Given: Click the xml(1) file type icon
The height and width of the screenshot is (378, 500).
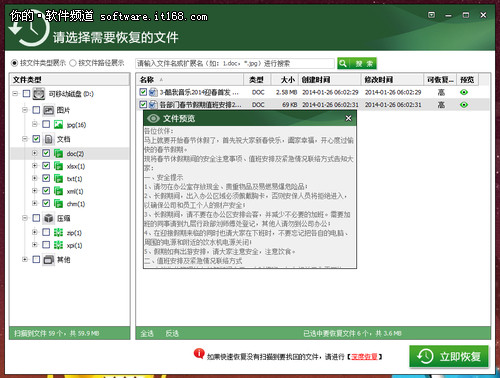Looking at the screenshot, I should point(59,191).
